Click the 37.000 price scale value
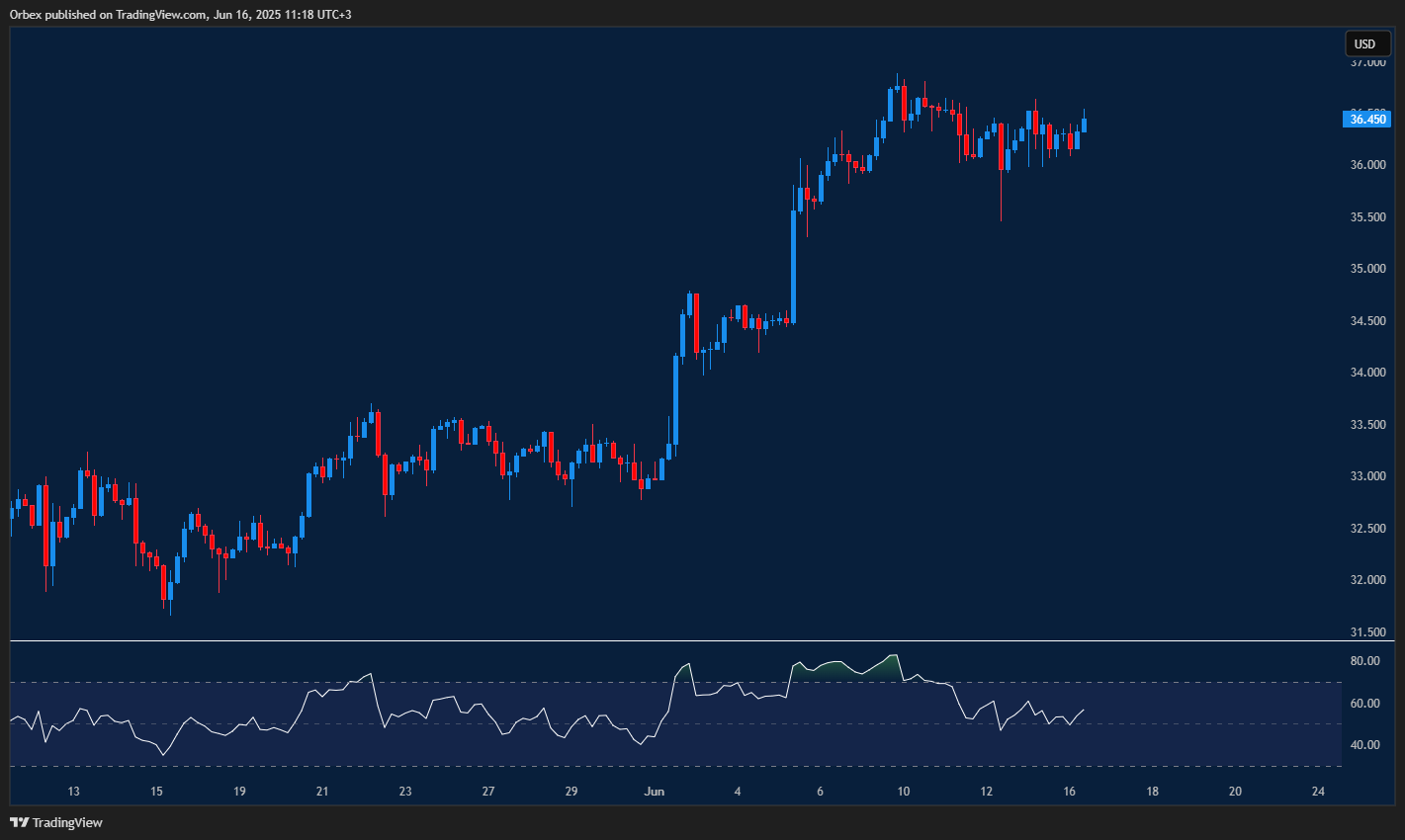Screen dimensions: 1405x840 click(x=1369, y=62)
